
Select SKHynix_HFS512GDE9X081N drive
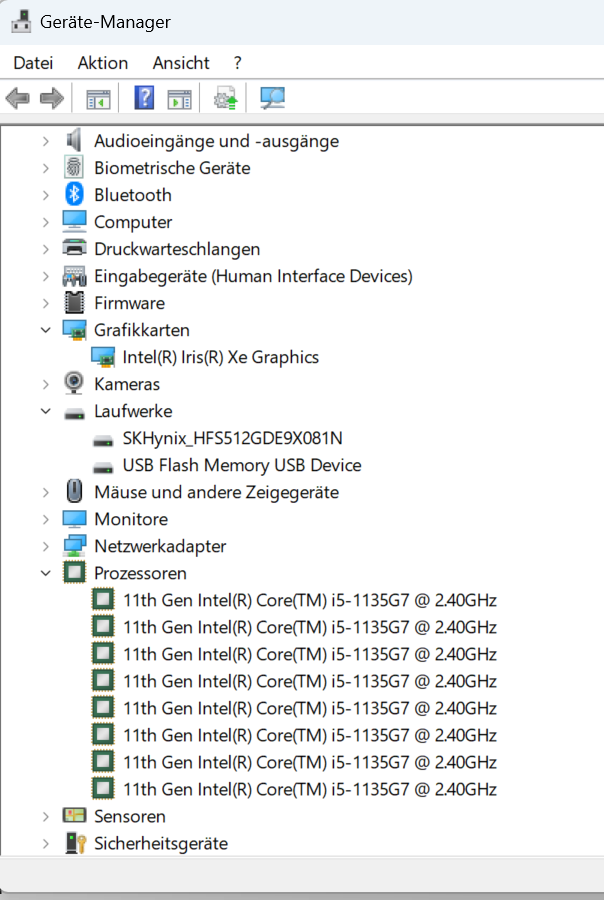tap(233, 438)
